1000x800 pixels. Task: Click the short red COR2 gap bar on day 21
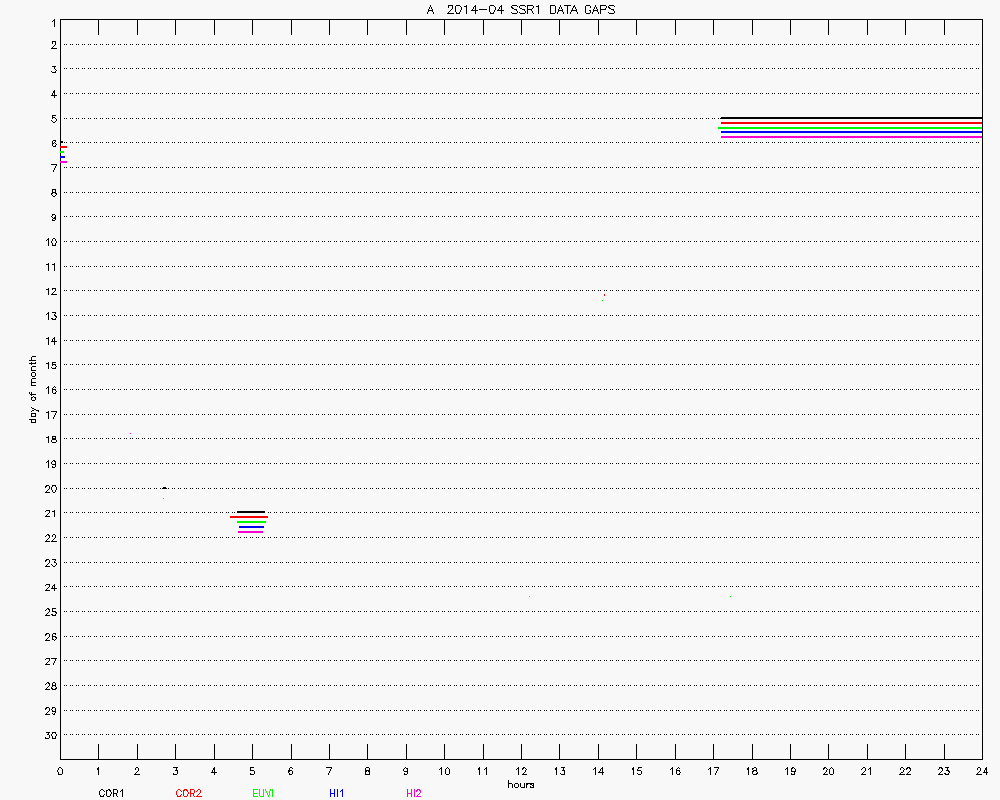pos(249,517)
